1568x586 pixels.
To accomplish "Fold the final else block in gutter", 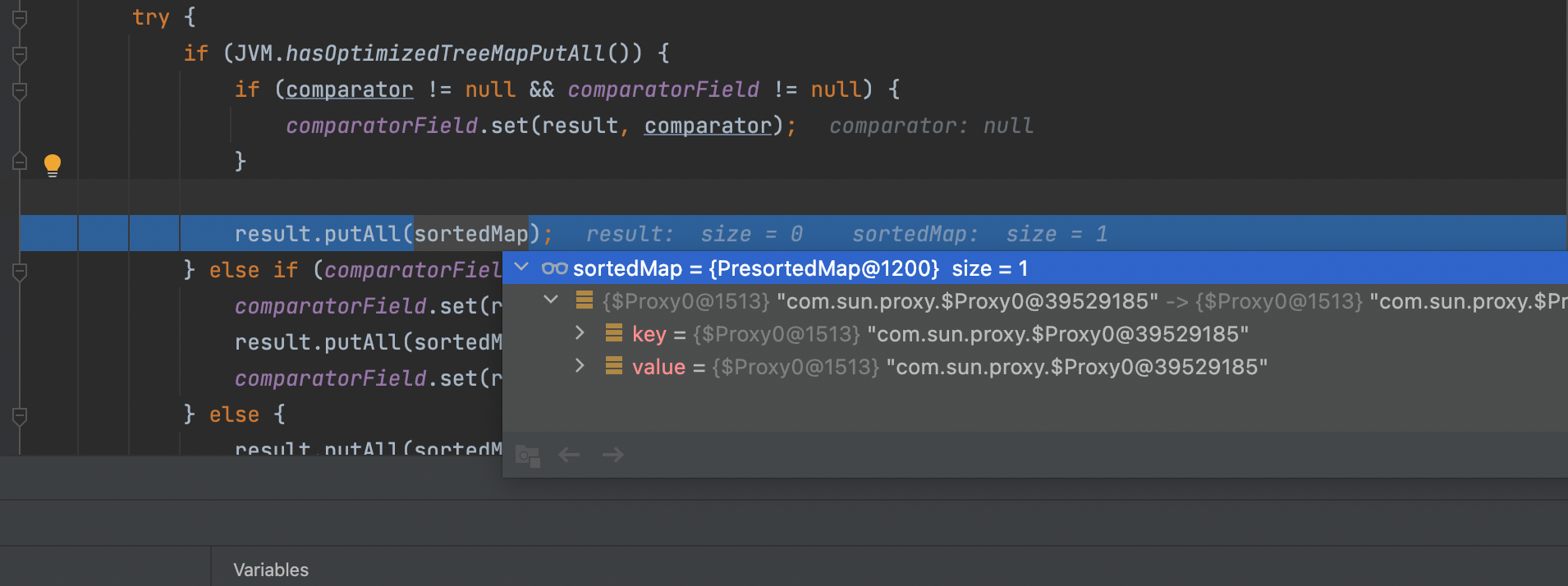I will pyautogui.click(x=20, y=415).
